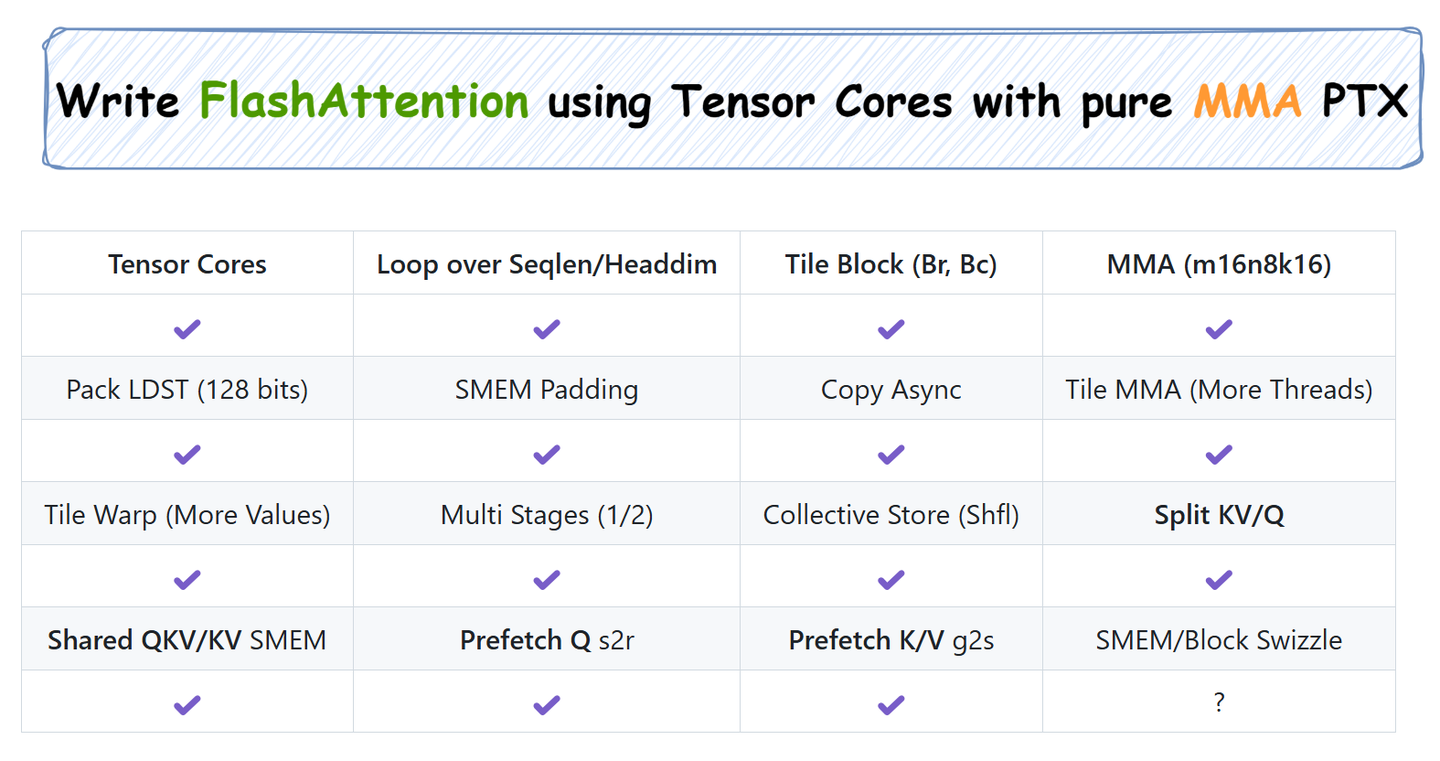This screenshot has height=761, width=1440.
Task: Click the checkmark under Pack LDST (128 bits)
Action: click(x=187, y=455)
